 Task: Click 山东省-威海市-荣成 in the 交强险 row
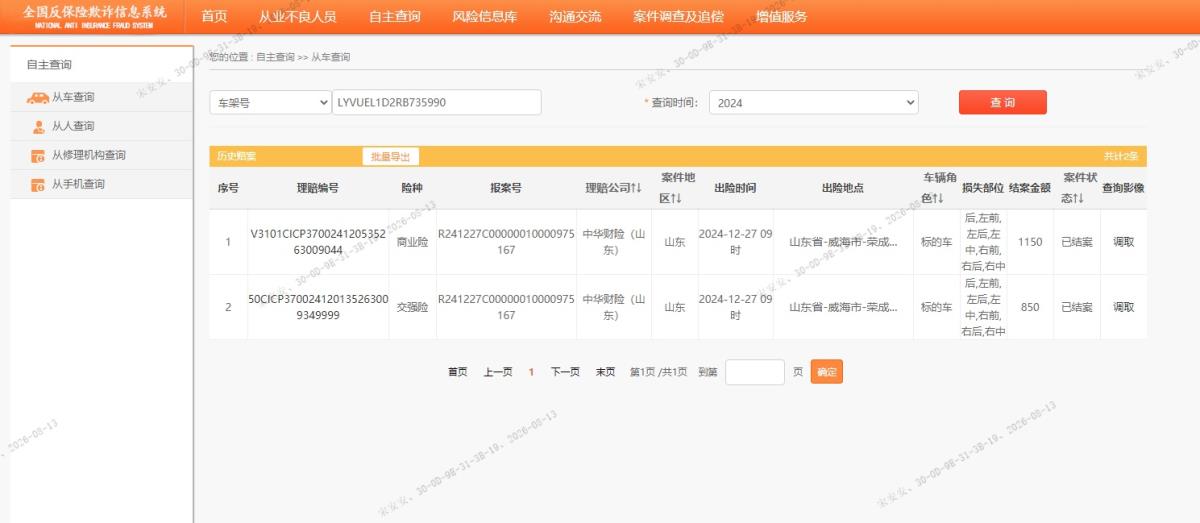[x=843, y=307]
